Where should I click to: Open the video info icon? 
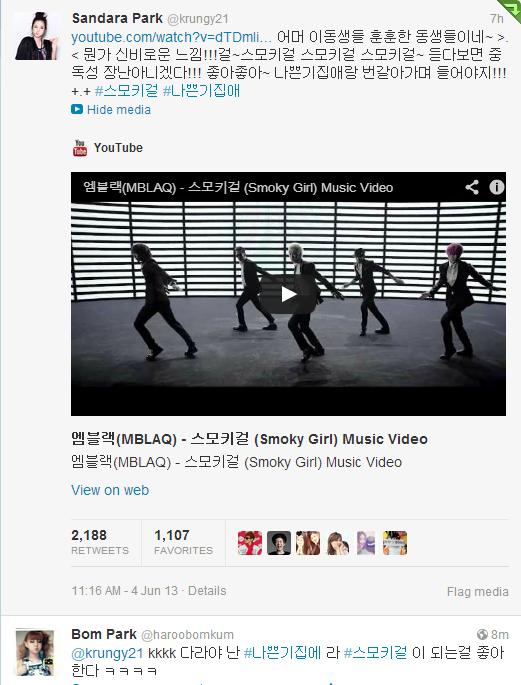[x=497, y=187]
